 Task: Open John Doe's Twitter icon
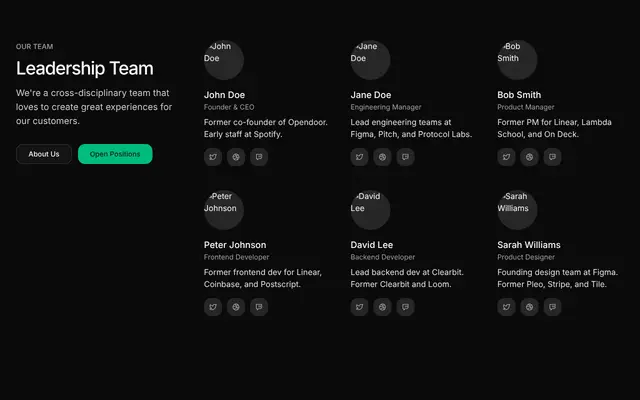click(x=213, y=157)
